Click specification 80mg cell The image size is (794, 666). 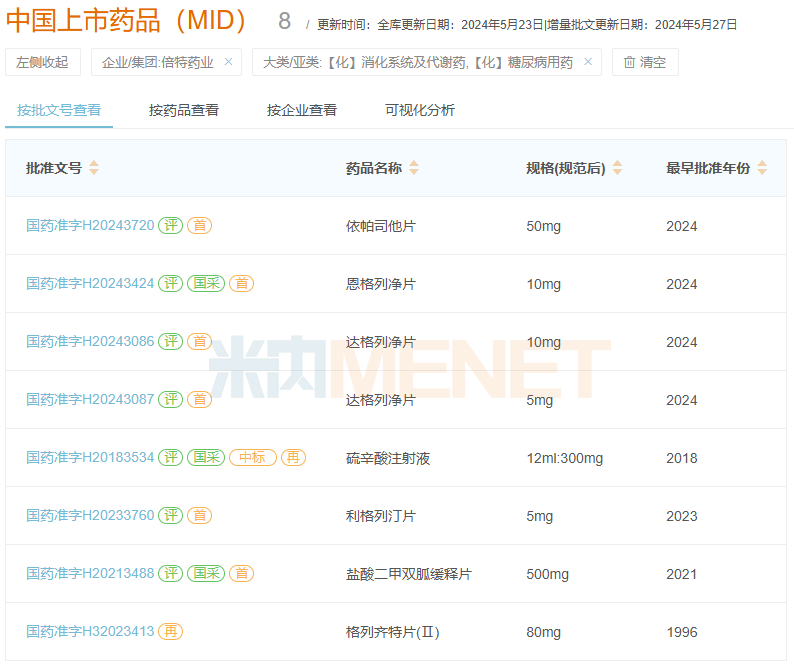(x=543, y=632)
